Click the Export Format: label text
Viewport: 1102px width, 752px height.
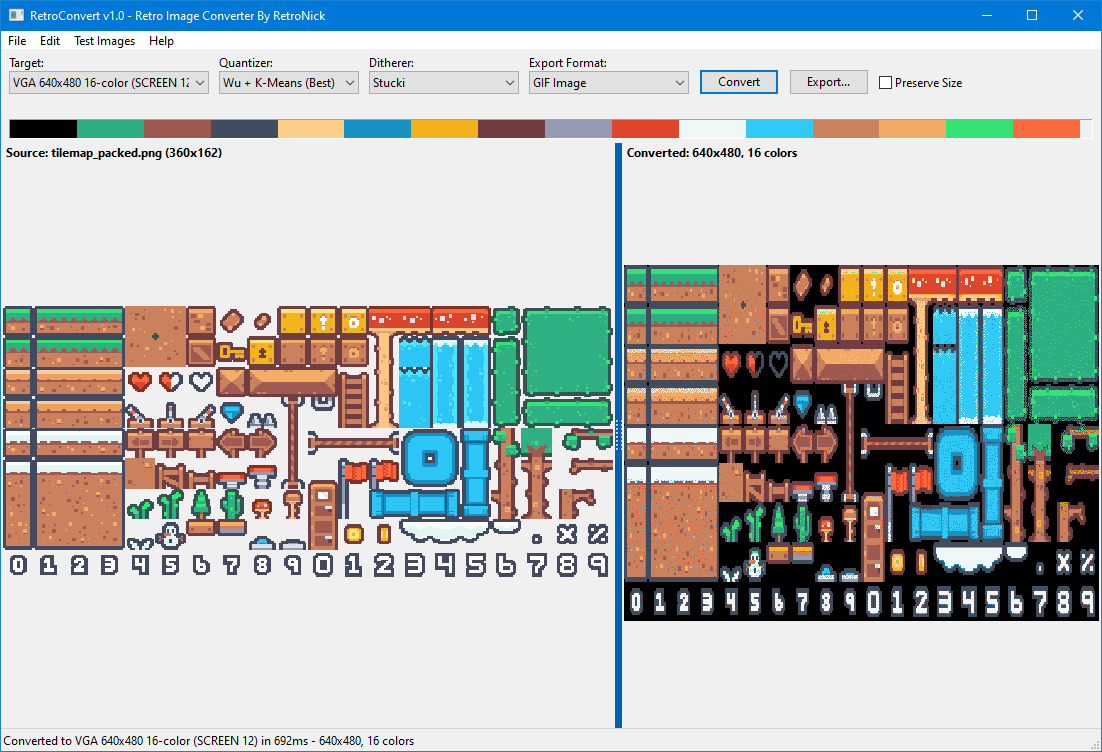568,63
